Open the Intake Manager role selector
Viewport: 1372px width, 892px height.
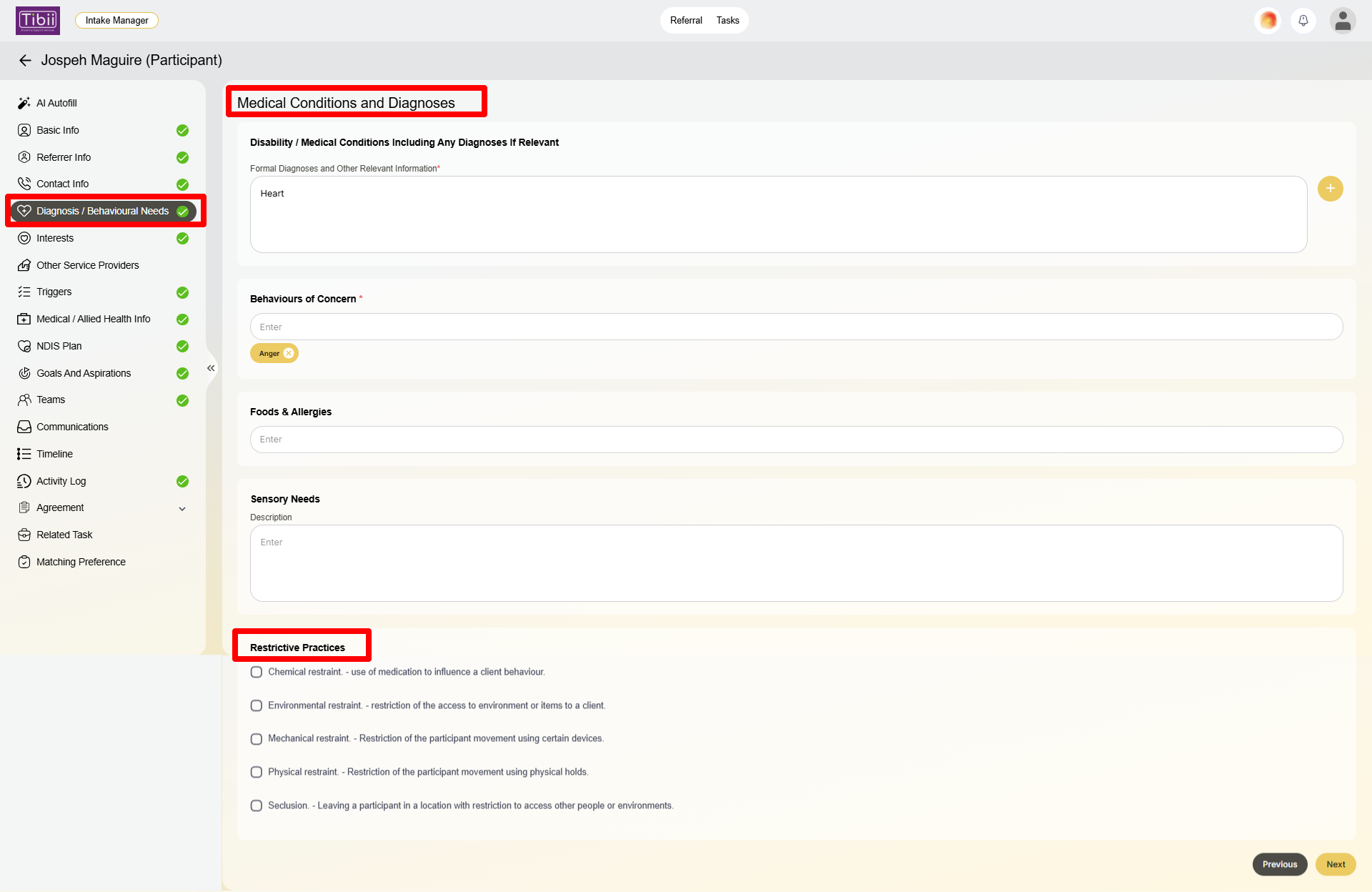click(x=116, y=21)
